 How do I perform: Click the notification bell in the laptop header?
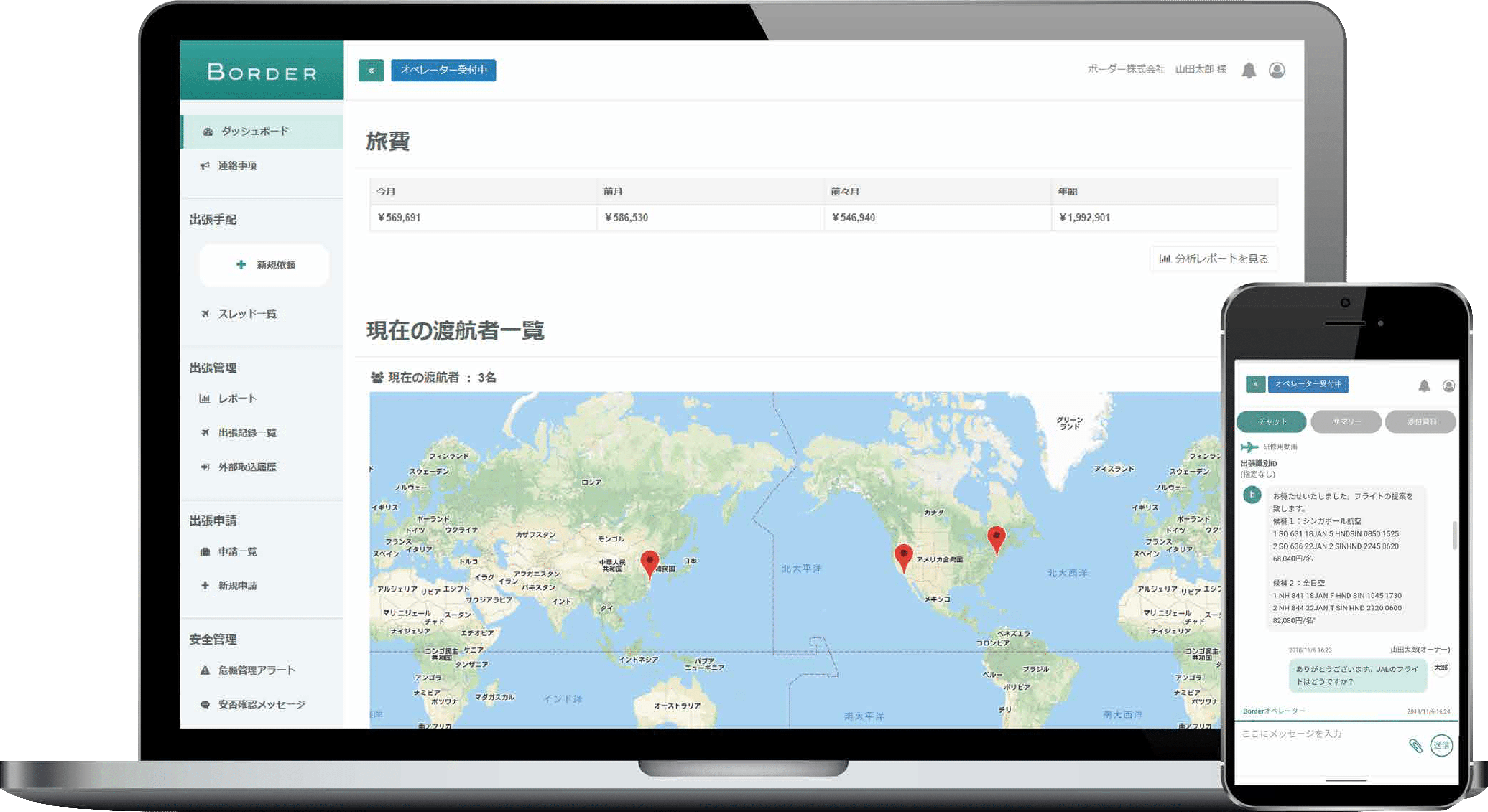(x=1249, y=70)
